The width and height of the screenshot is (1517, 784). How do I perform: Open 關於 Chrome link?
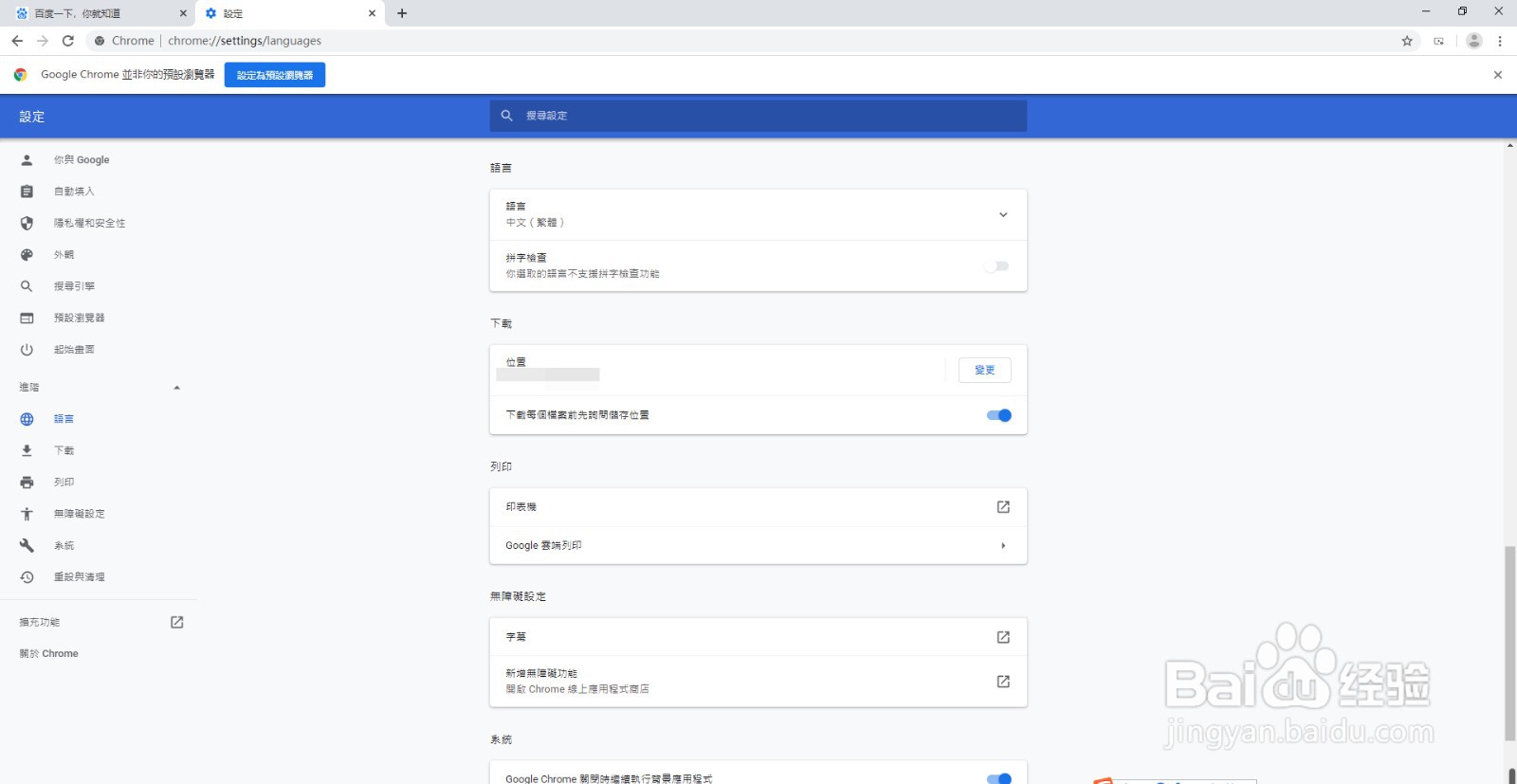(x=49, y=654)
